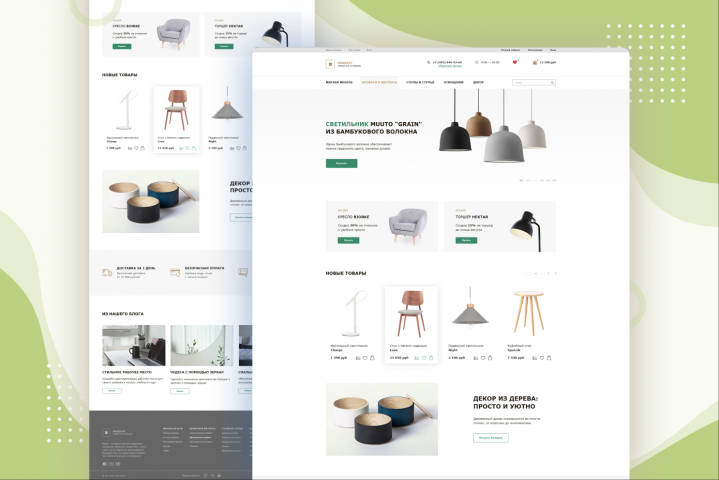Open the СТОЛЫ И СТУЛЬЯ menu item
719x480 pixels.
420,83
